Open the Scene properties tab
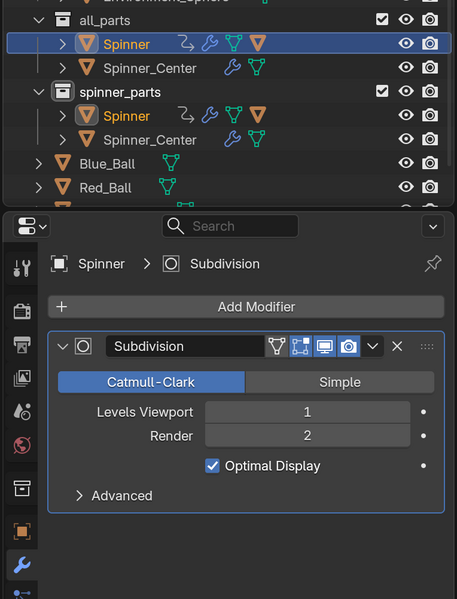Viewport: 457px width, 599px height. pyautogui.click(x=22, y=411)
